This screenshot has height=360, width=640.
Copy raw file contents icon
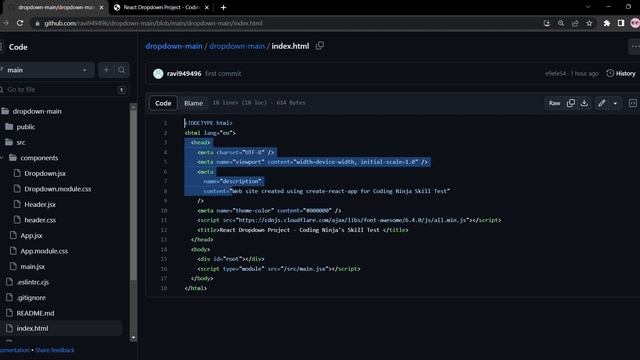tap(571, 103)
